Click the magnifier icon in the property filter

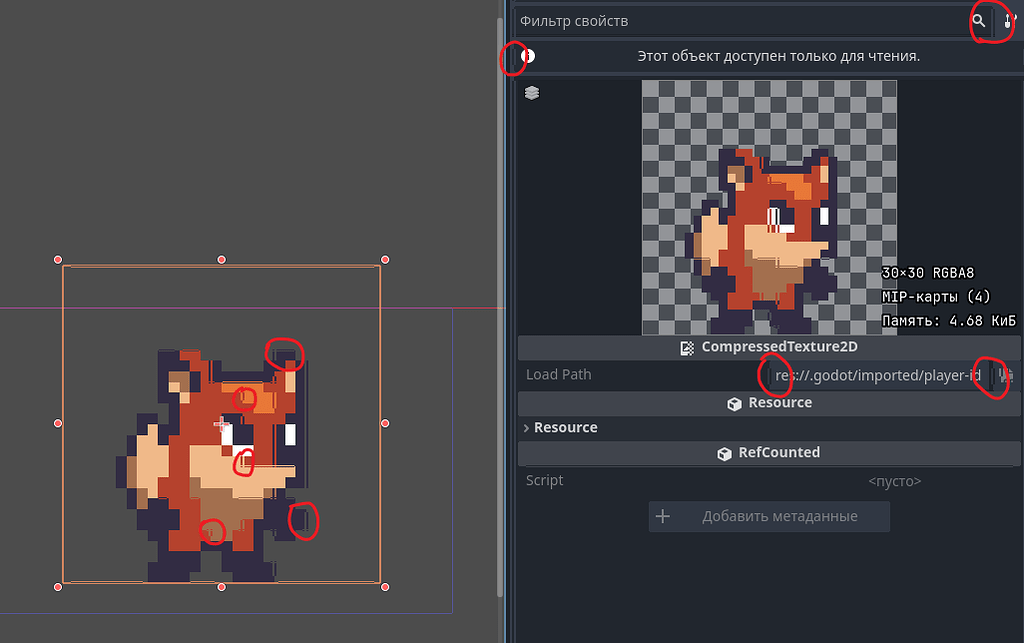pyautogui.click(x=978, y=20)
